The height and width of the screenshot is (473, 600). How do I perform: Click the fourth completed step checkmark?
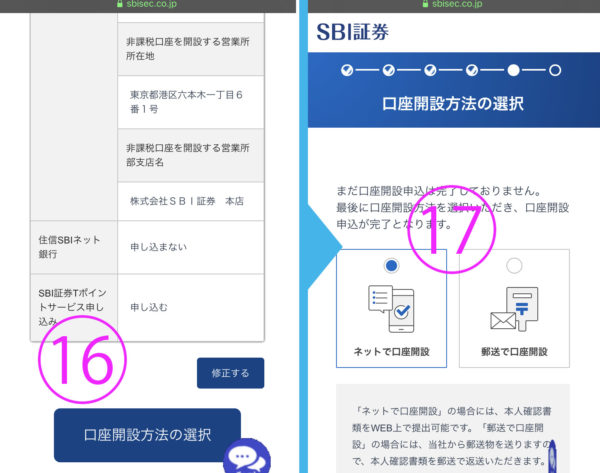click(472, 70)
